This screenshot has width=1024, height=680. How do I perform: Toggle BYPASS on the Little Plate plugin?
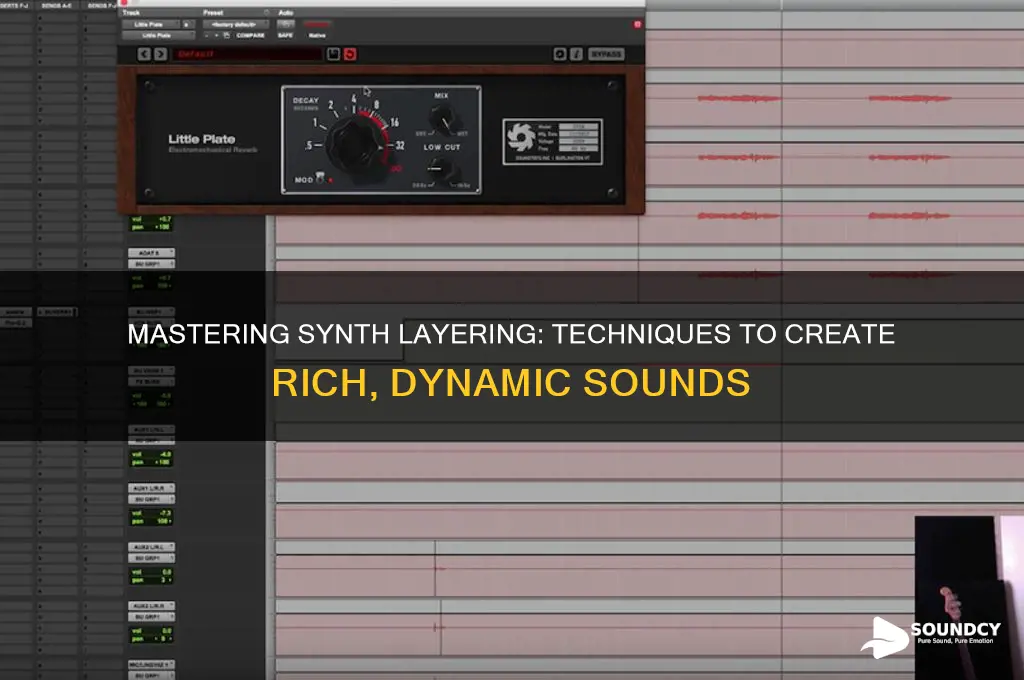point(606,54)
